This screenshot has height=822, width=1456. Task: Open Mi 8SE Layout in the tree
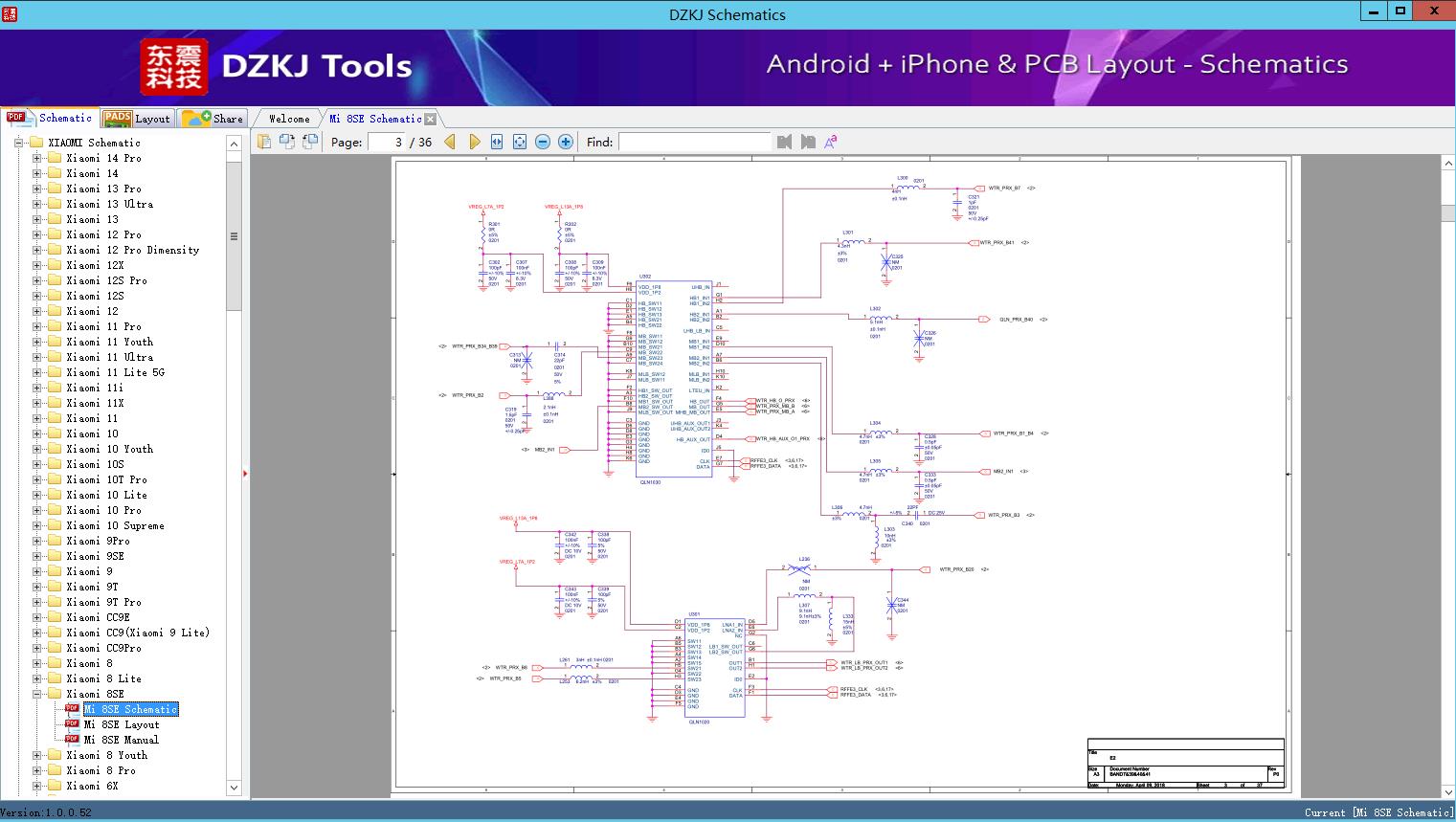122,724
